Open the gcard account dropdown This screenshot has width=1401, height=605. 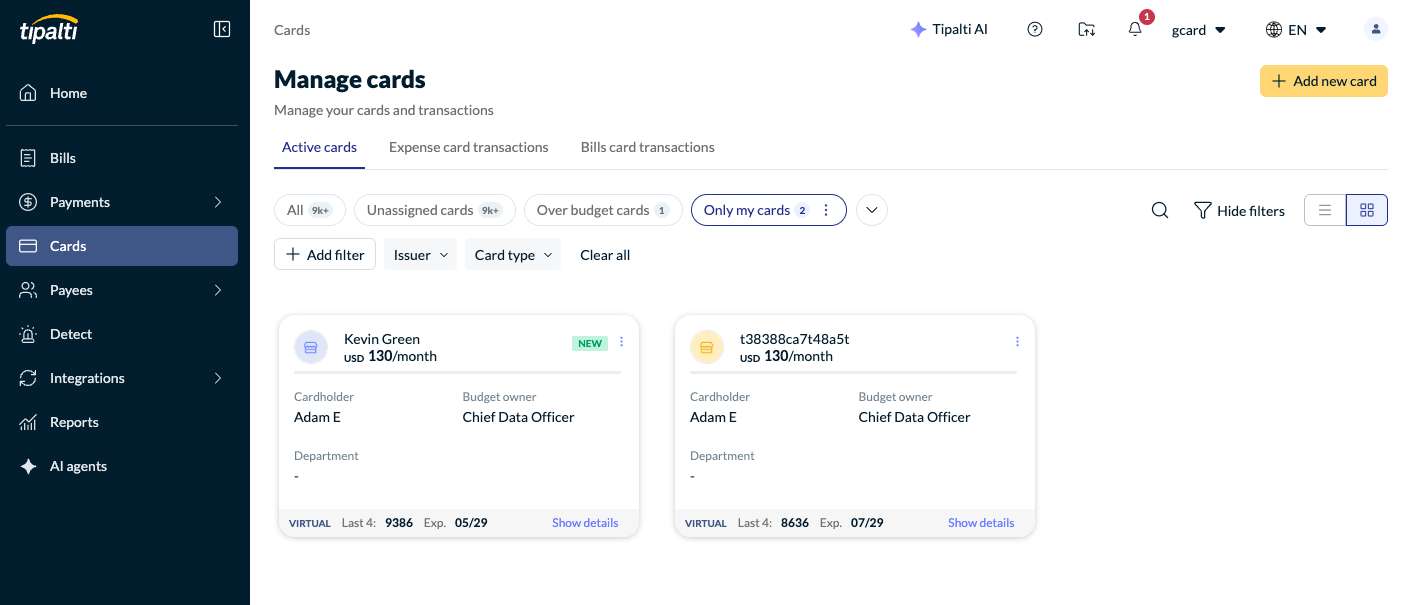click(x=1199, y=30)
